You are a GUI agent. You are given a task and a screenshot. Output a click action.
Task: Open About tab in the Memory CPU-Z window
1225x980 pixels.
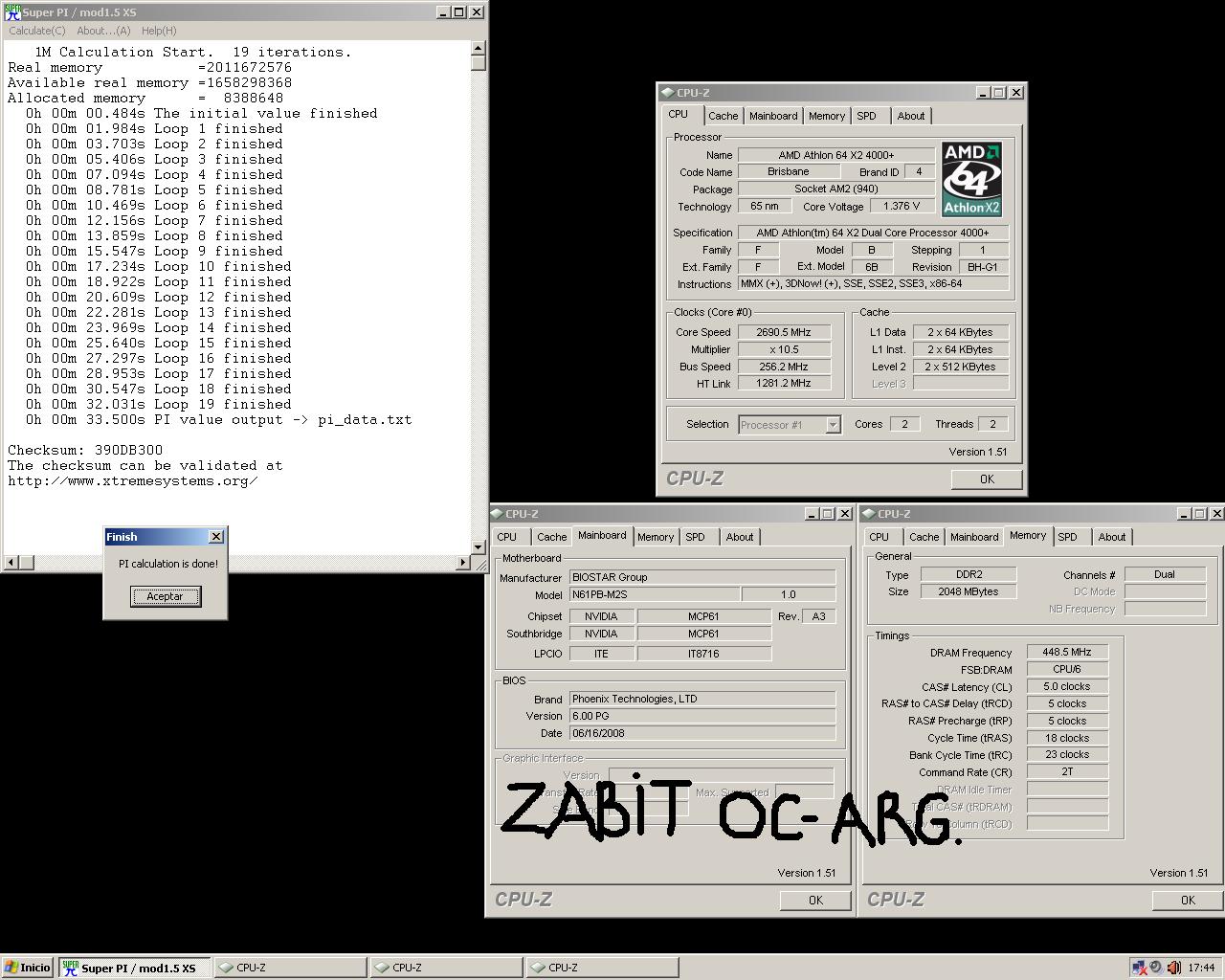click(1112, 537)
